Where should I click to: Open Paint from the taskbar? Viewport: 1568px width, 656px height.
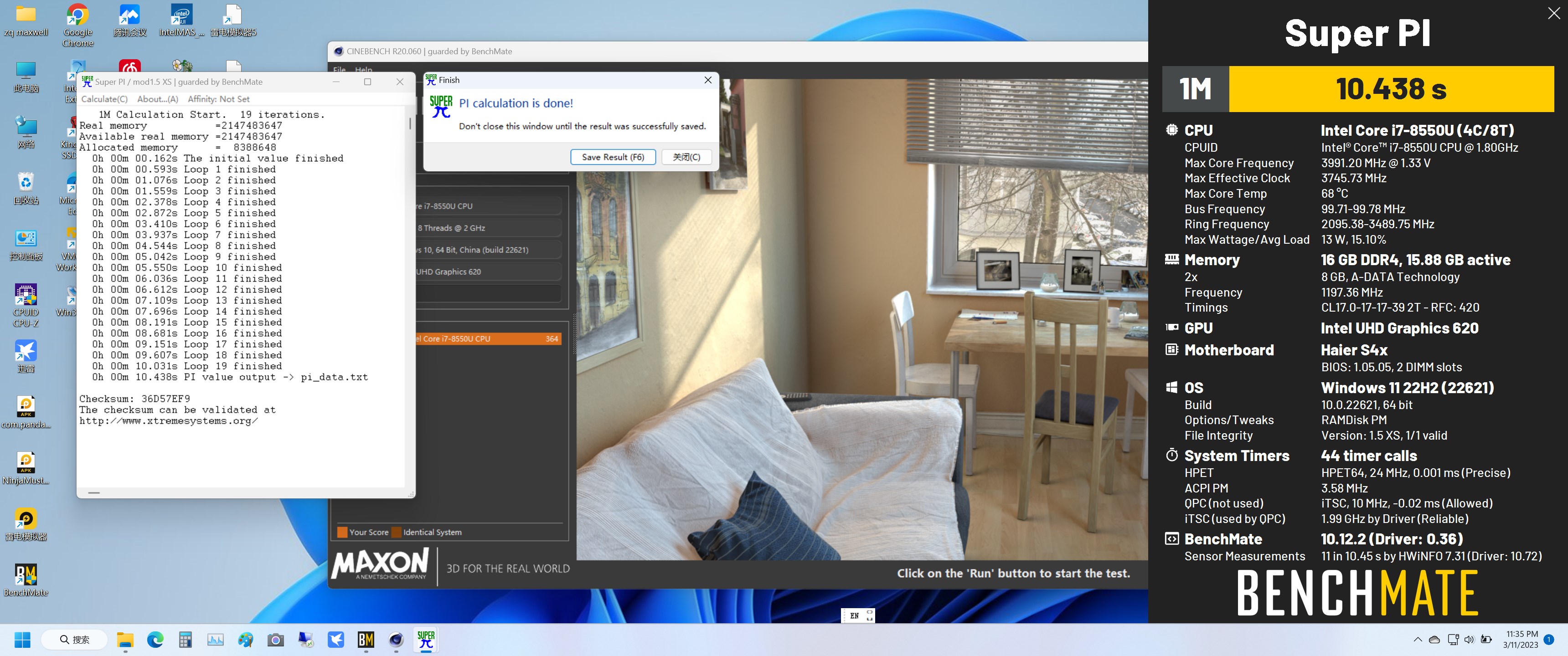[245, 640]
